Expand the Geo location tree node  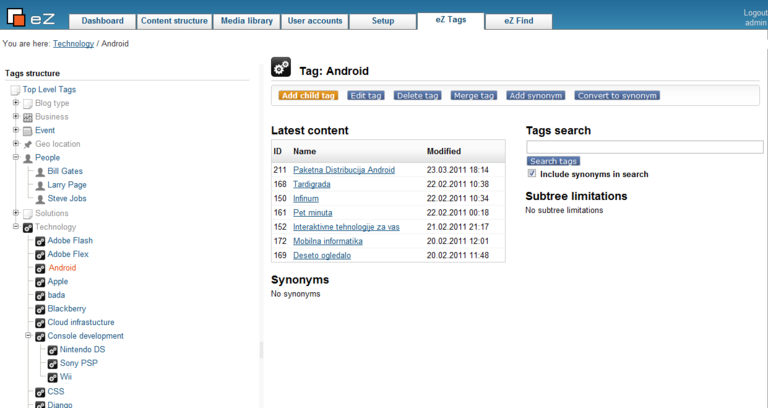coord(16,144)
